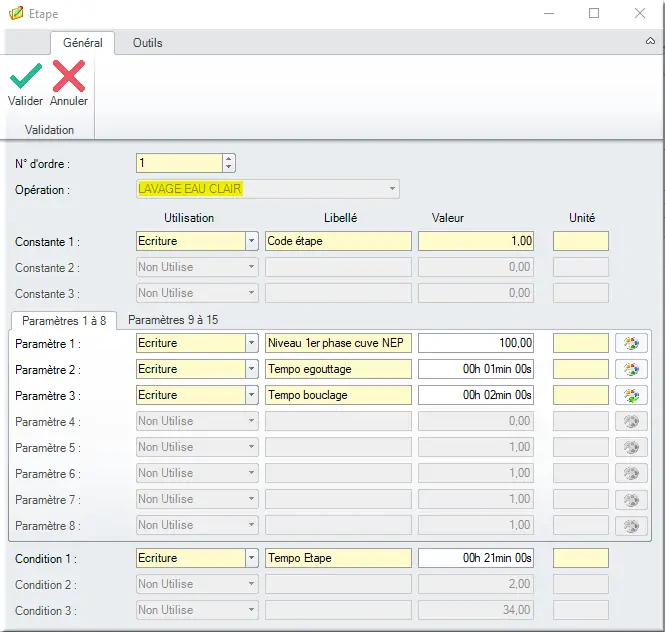Click Condition 1 value 00h 21min 00s
Viewport: 665px width, 632px height.
[x=476, y=558]
